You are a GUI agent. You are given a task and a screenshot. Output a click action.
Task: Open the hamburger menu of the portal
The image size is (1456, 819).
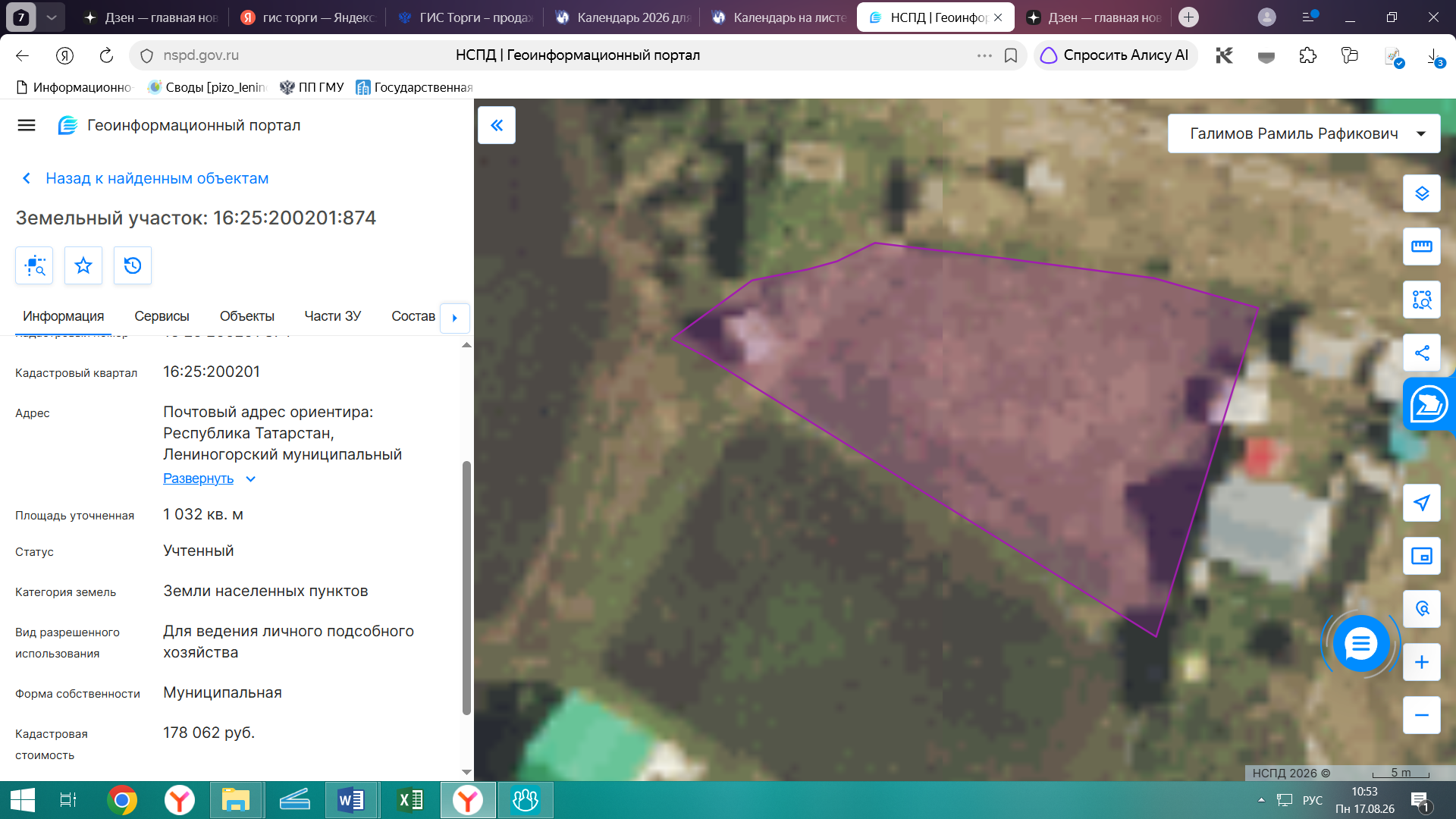pos(27,125)
